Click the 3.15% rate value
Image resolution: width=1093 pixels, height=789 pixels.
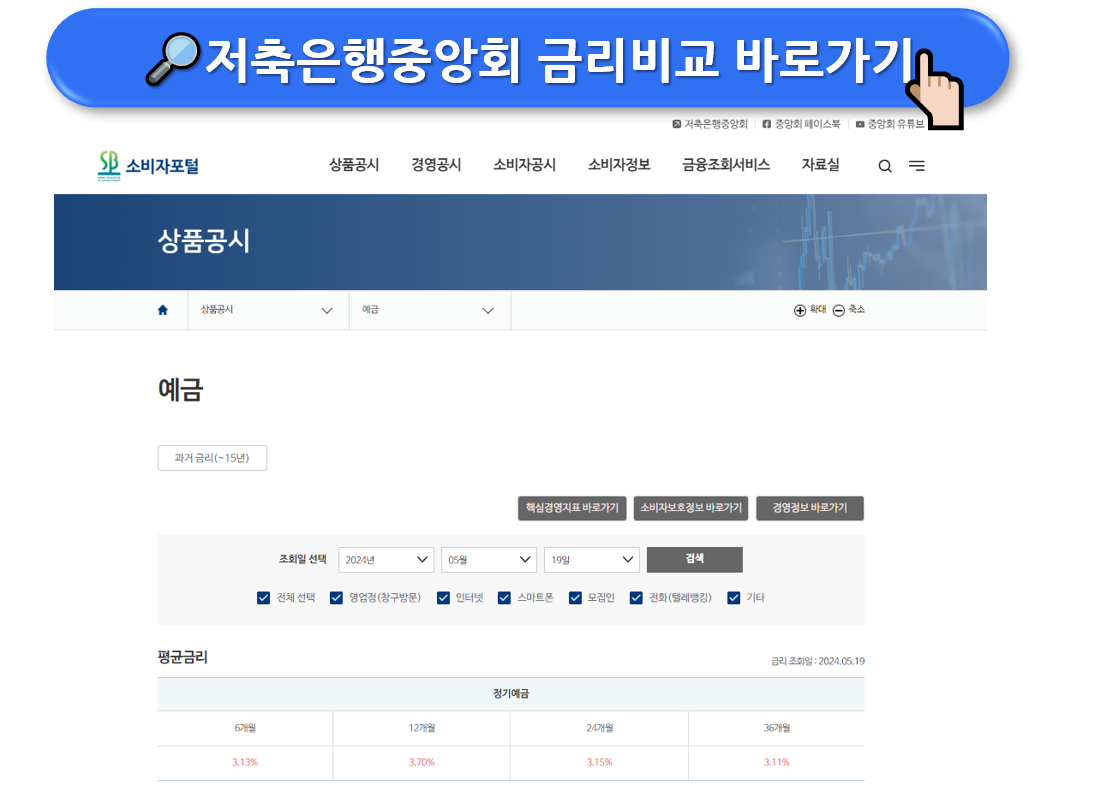(x=599, y=763)
